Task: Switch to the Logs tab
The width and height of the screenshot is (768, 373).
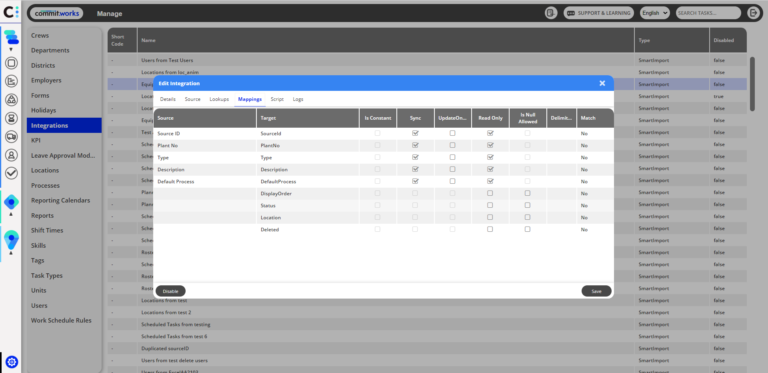Action: coord(298,99)
